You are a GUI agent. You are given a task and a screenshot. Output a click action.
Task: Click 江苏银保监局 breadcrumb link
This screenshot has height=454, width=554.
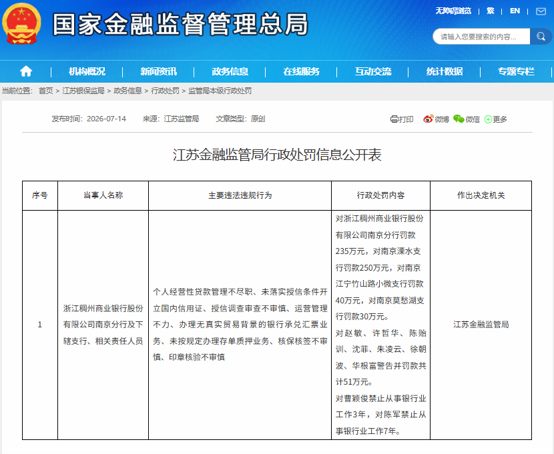click(x=83, y=91)
